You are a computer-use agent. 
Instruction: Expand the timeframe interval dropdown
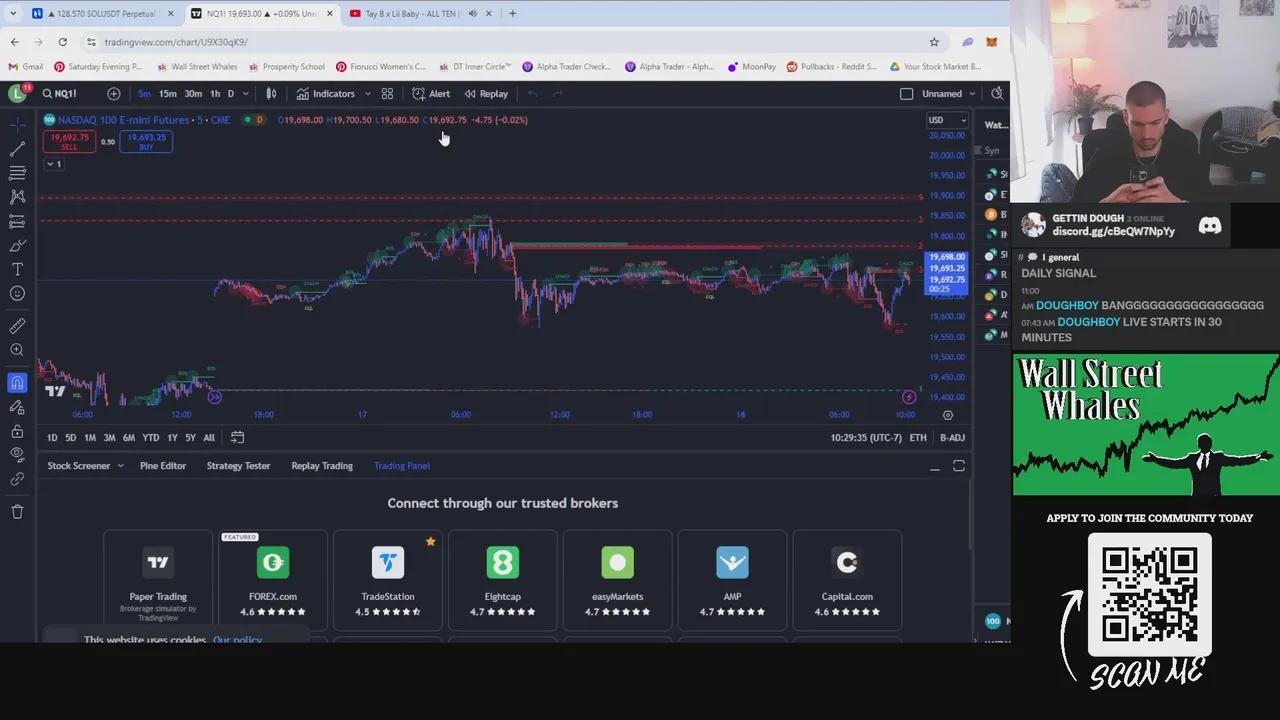pyautogui.click(x=246, y=93)
